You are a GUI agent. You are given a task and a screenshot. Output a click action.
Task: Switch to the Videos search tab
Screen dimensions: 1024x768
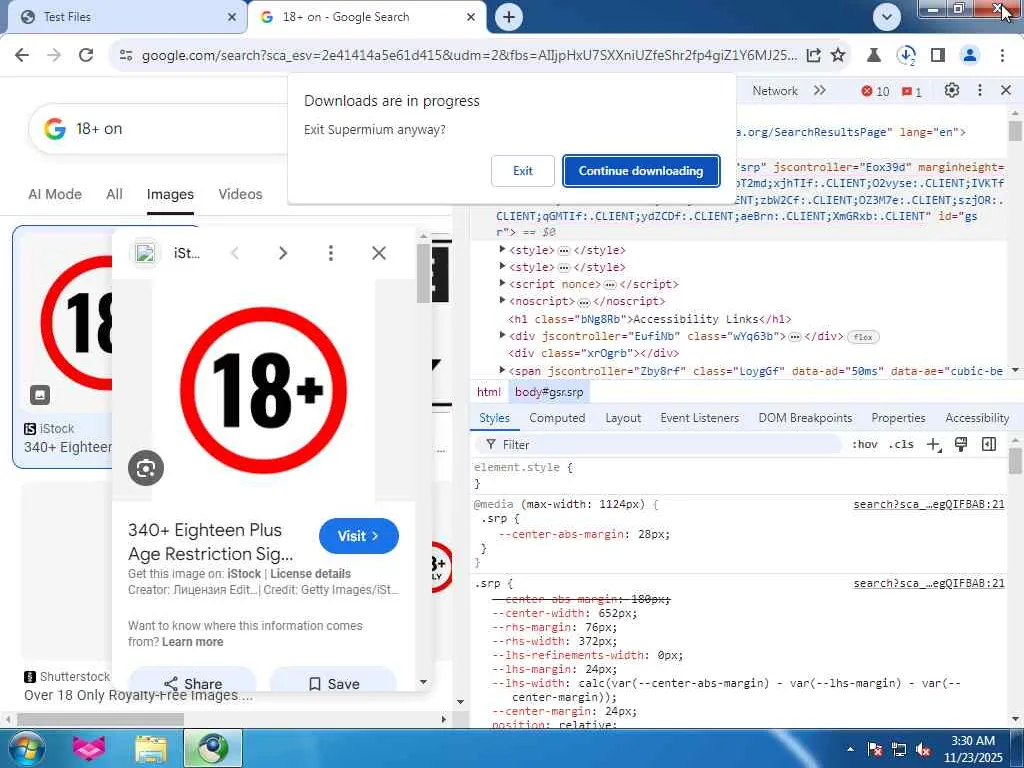pos(240,194)
